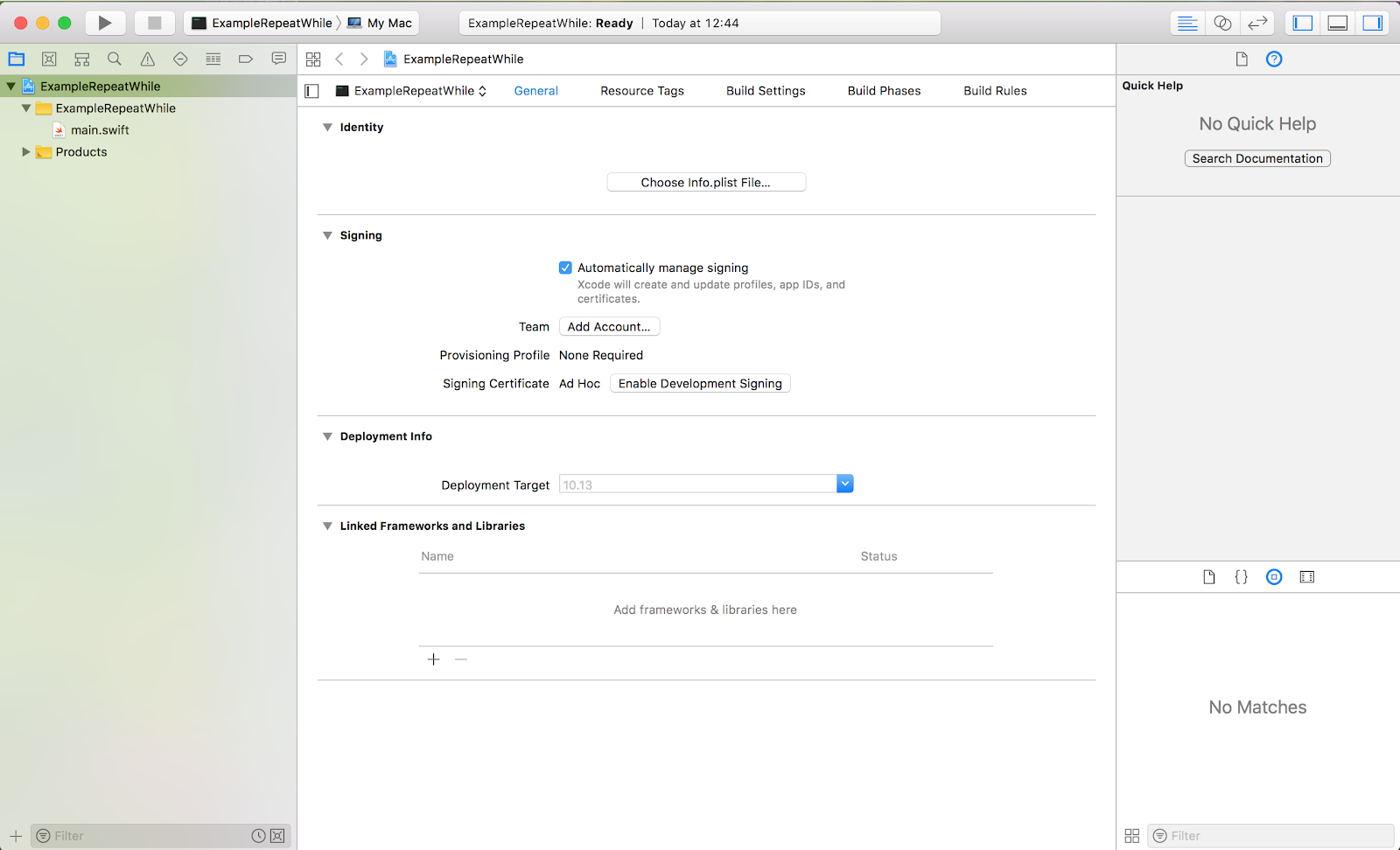The width and height of the screenshot is (1400, 850).
Task: Show the Object library
Action: [1274, 577]
